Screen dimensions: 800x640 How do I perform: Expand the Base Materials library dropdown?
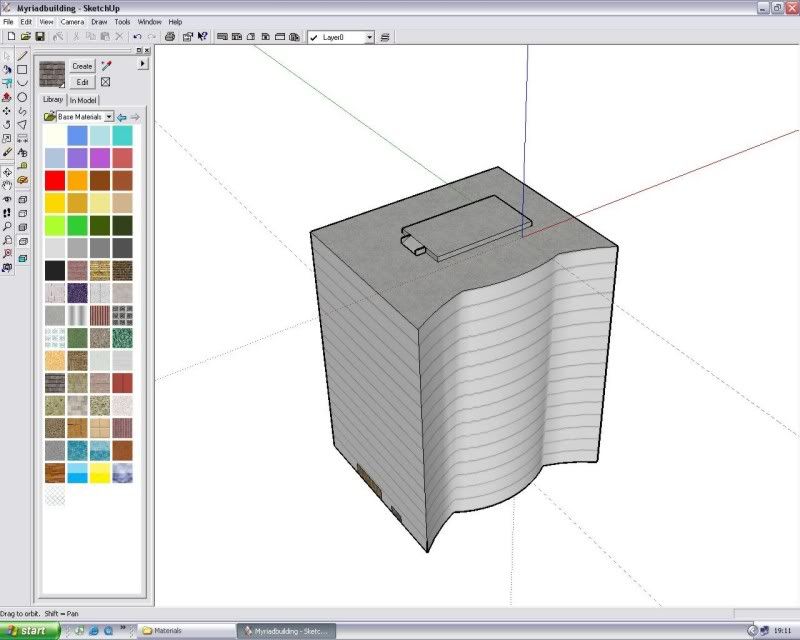click(109, 117)
